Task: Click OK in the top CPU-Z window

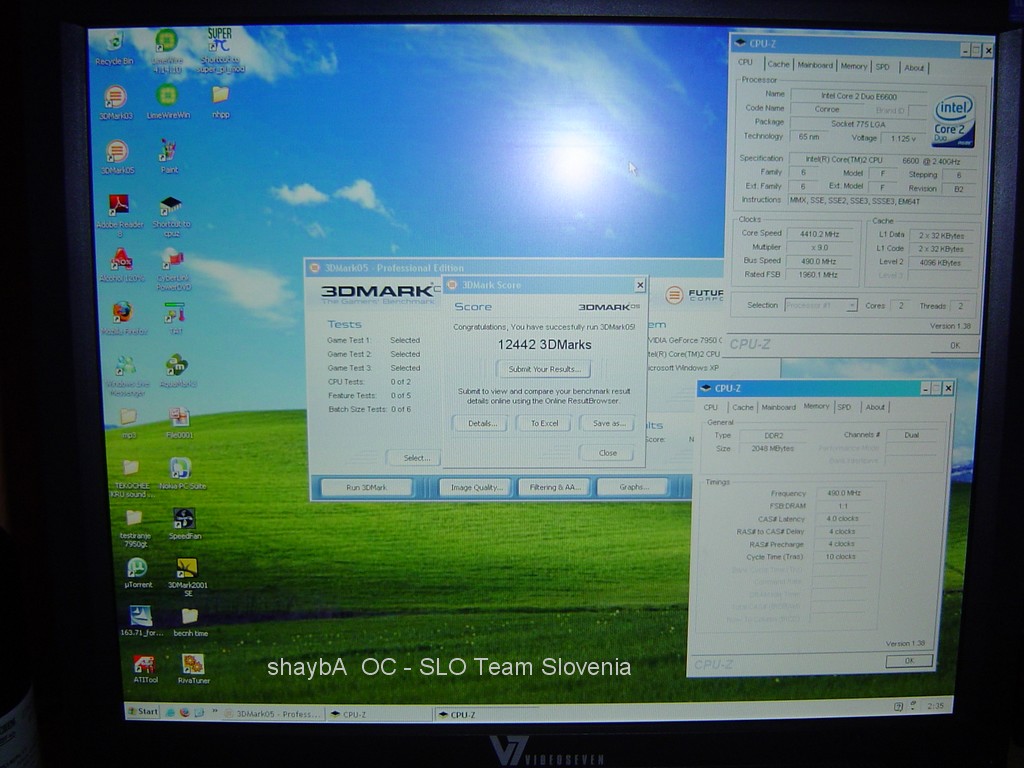Action: (955, 345)
